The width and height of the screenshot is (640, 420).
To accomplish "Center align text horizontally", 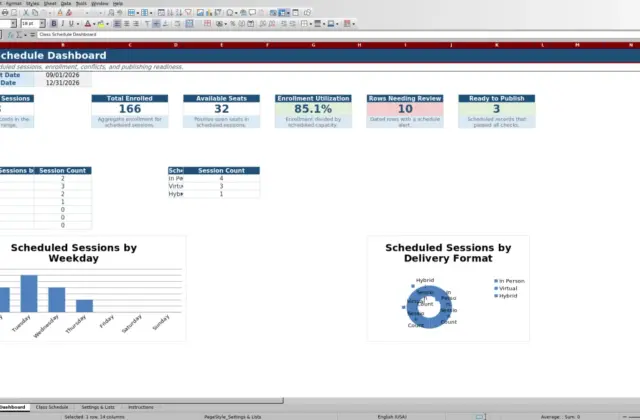I will (x=127, y=24).
